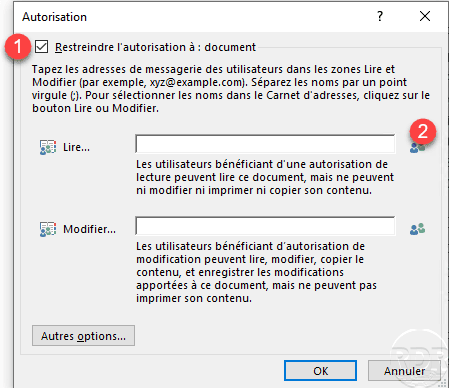
Task: Click the people icon right of Modifier field
Action: point(417,229)
